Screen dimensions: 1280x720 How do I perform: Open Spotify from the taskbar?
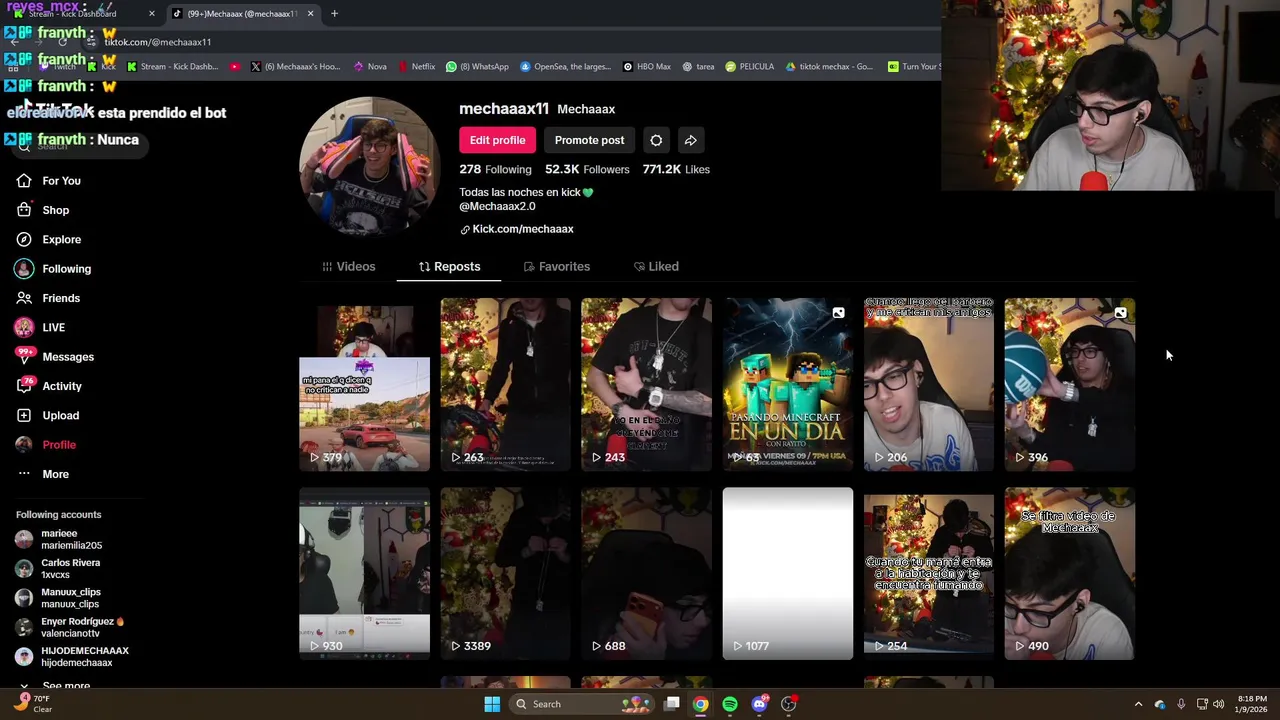coord(730,704)
